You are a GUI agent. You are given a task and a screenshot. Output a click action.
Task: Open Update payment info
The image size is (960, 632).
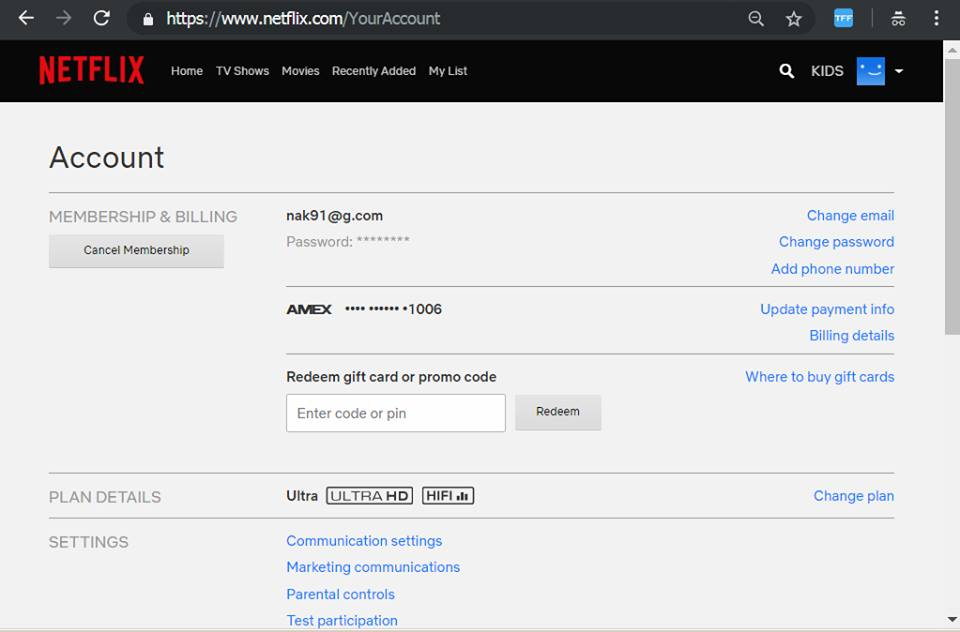(827, 309)
